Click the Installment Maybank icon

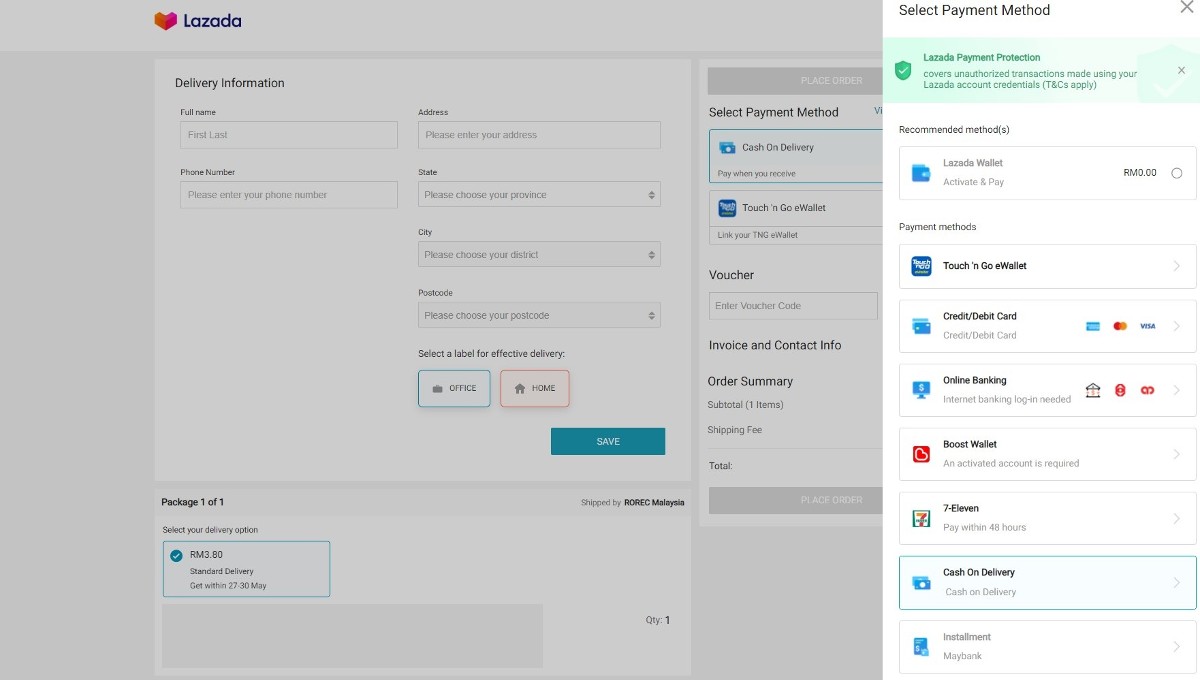point(921,646)
